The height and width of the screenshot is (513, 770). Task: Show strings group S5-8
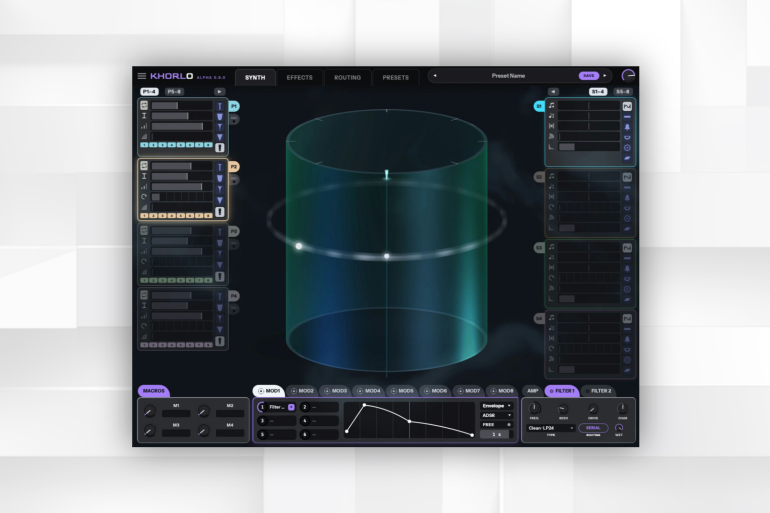point(623,91)
